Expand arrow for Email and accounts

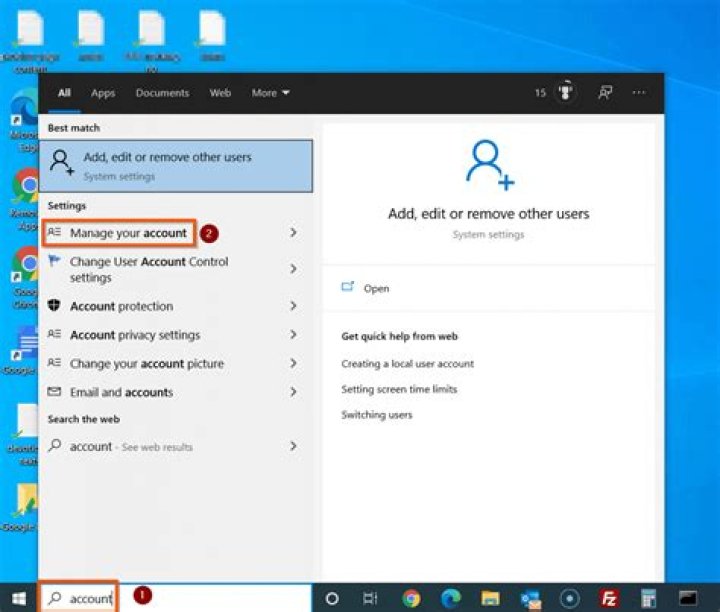coord(293,392)
